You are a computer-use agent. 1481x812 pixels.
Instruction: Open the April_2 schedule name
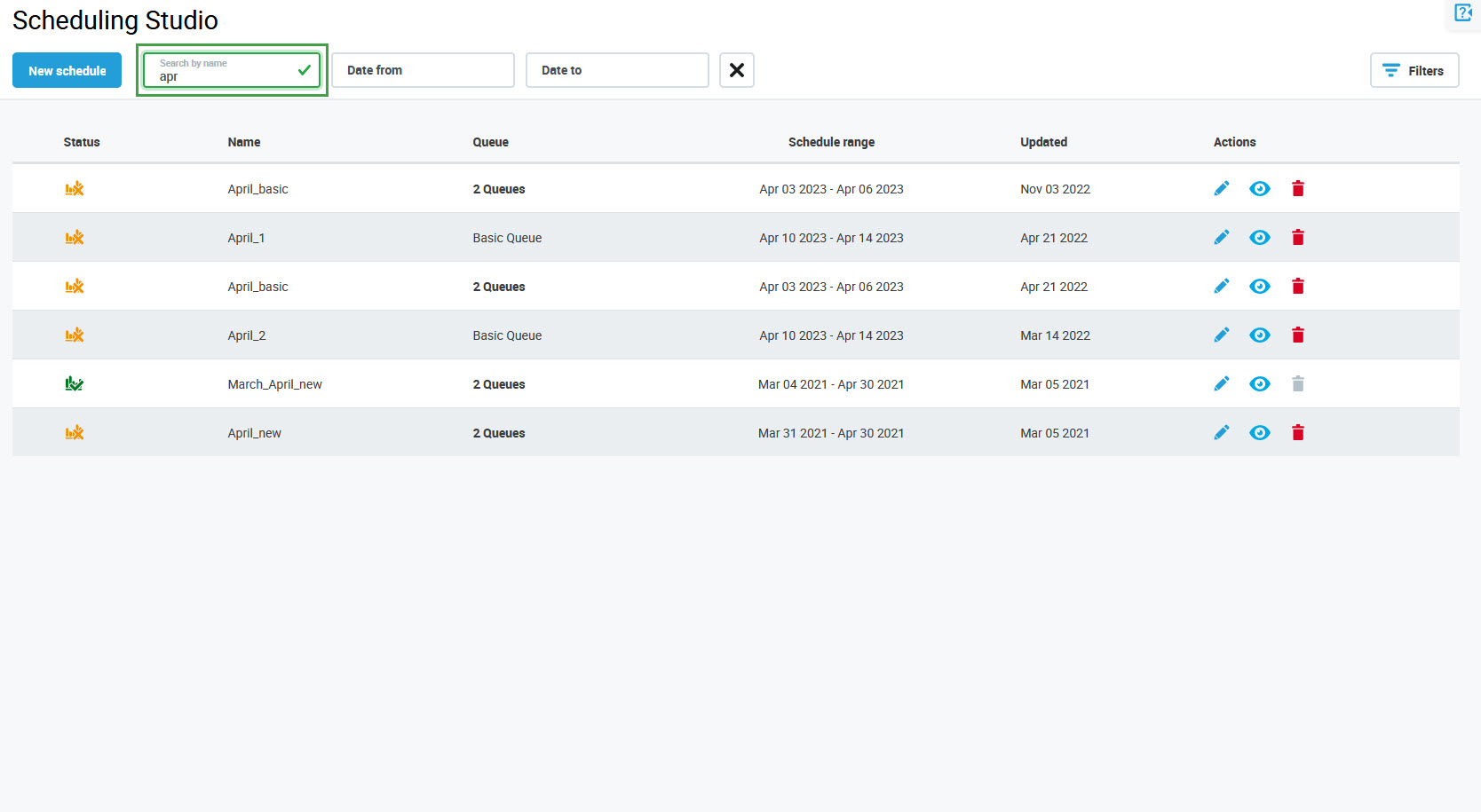[x=247, y=335]
